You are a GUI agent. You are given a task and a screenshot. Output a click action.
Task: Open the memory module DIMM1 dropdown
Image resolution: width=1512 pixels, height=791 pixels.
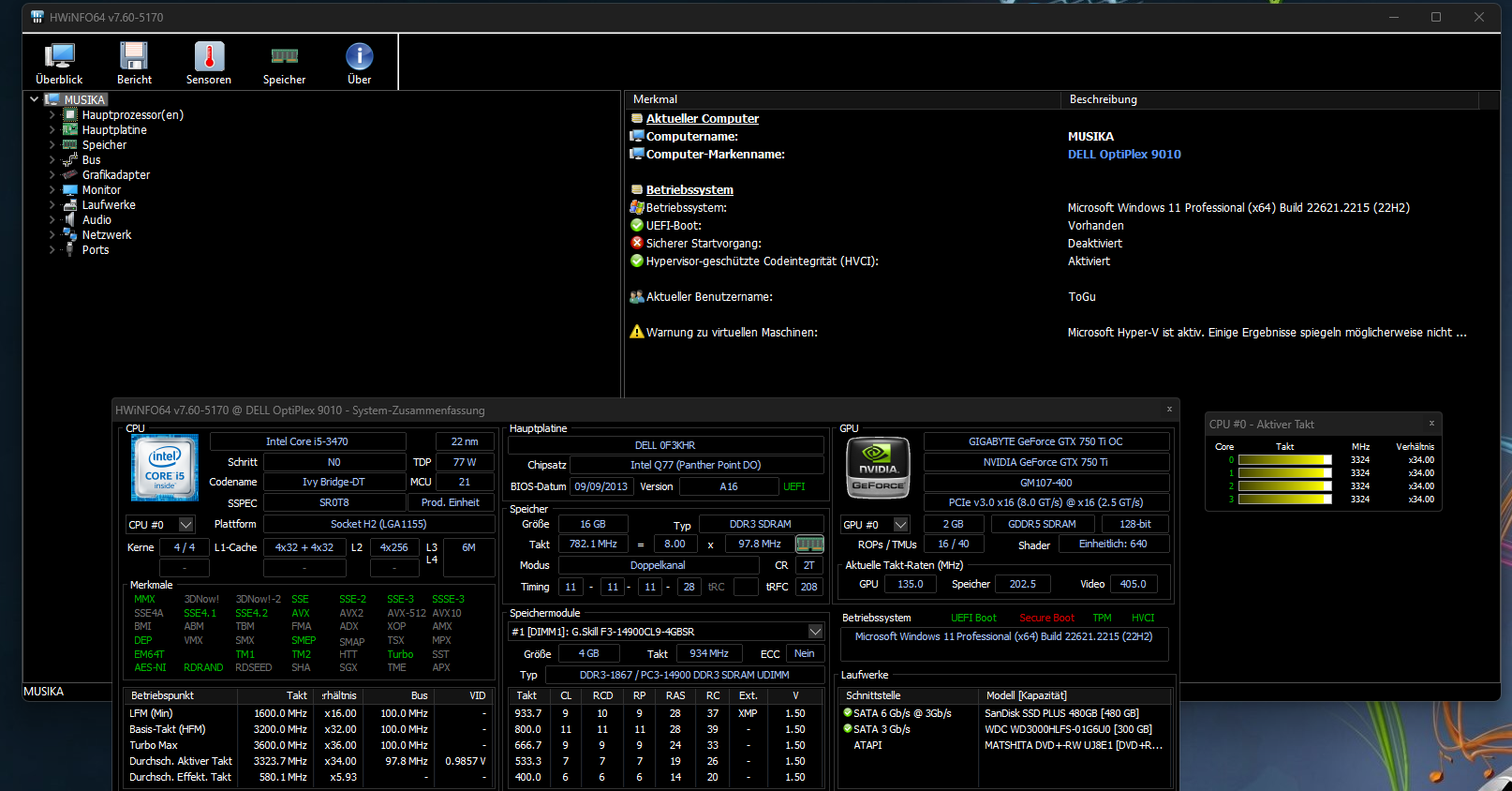coord(815,632)
